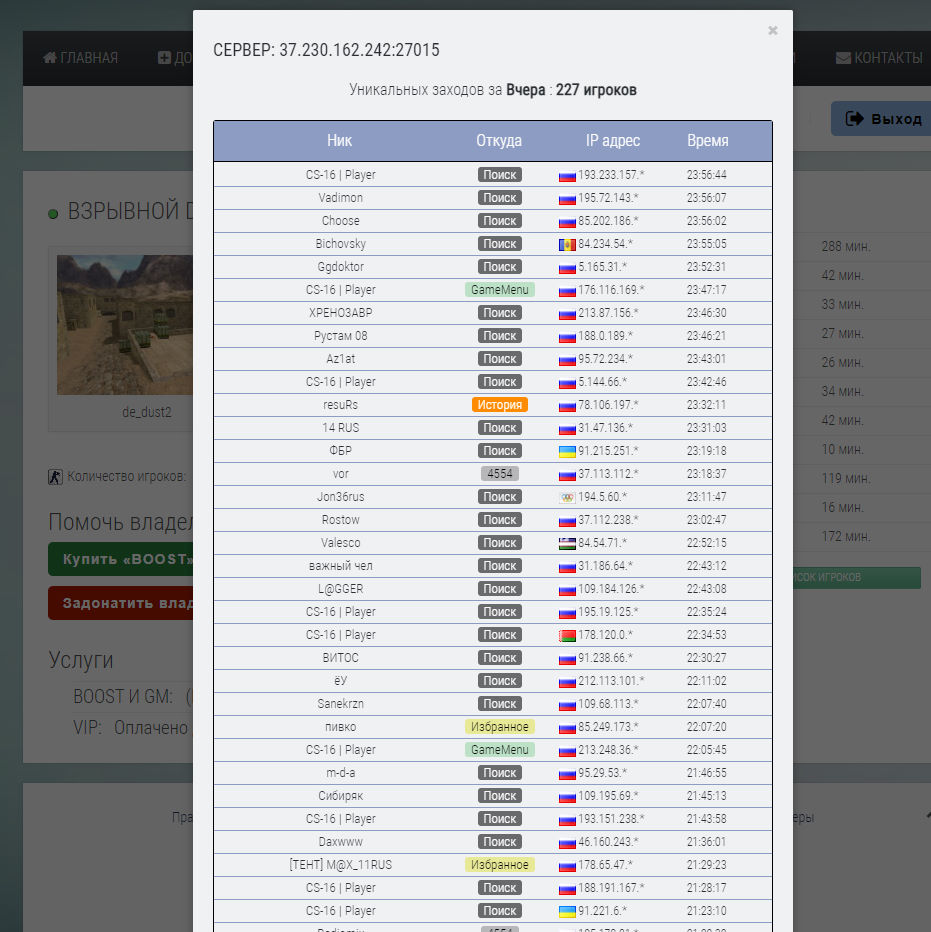Image resolution: width=931 pixels, height=932 pixels.
Task: Click the 4554 badge for player vor
Action: point(499,474)
